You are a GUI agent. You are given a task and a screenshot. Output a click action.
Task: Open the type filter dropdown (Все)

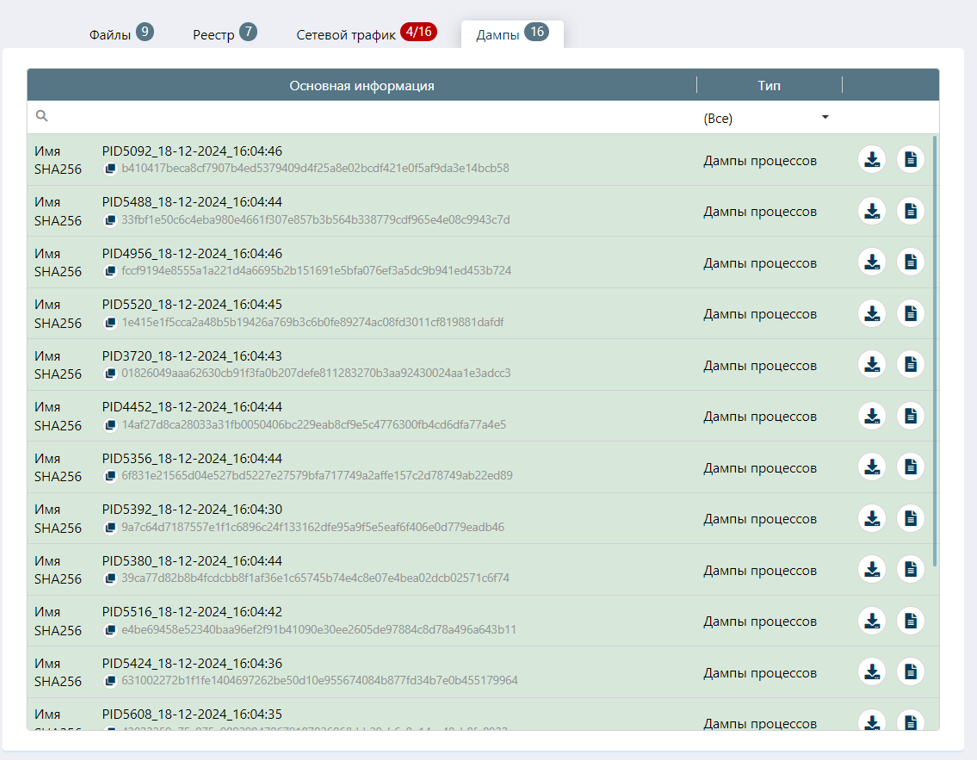point(767,118)
